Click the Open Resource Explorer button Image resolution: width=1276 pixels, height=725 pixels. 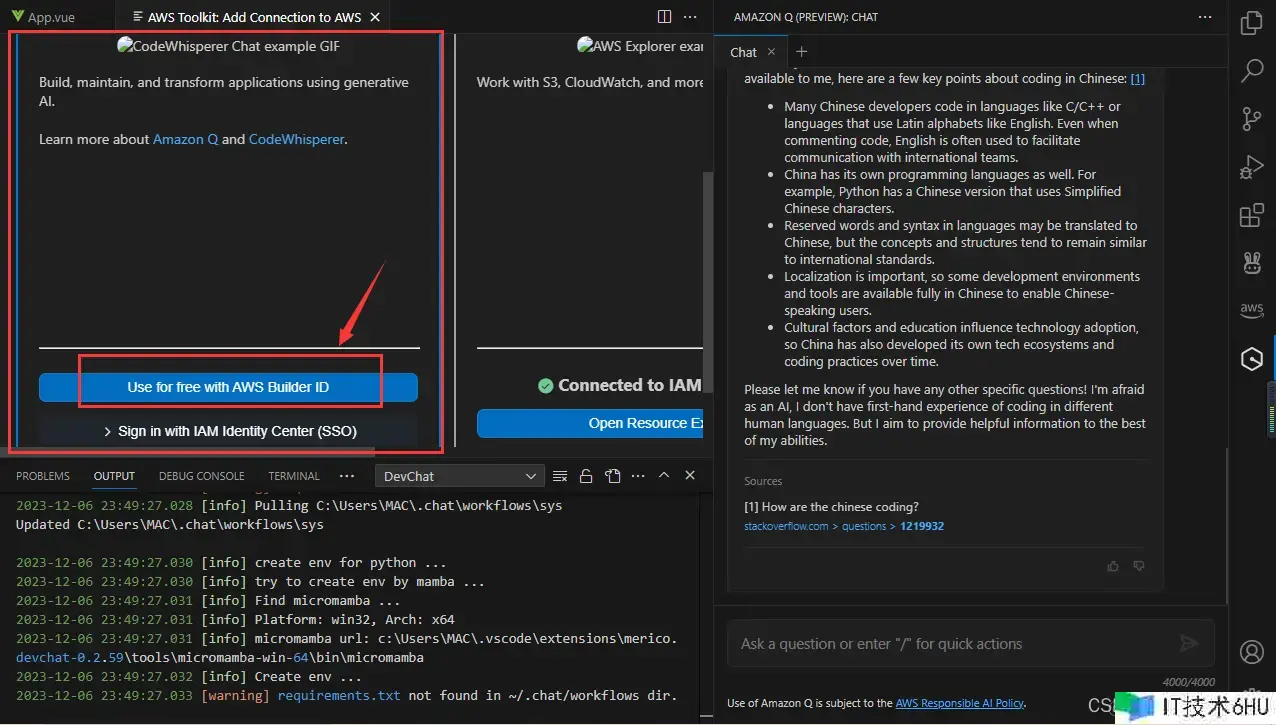(x=590, y=423)
